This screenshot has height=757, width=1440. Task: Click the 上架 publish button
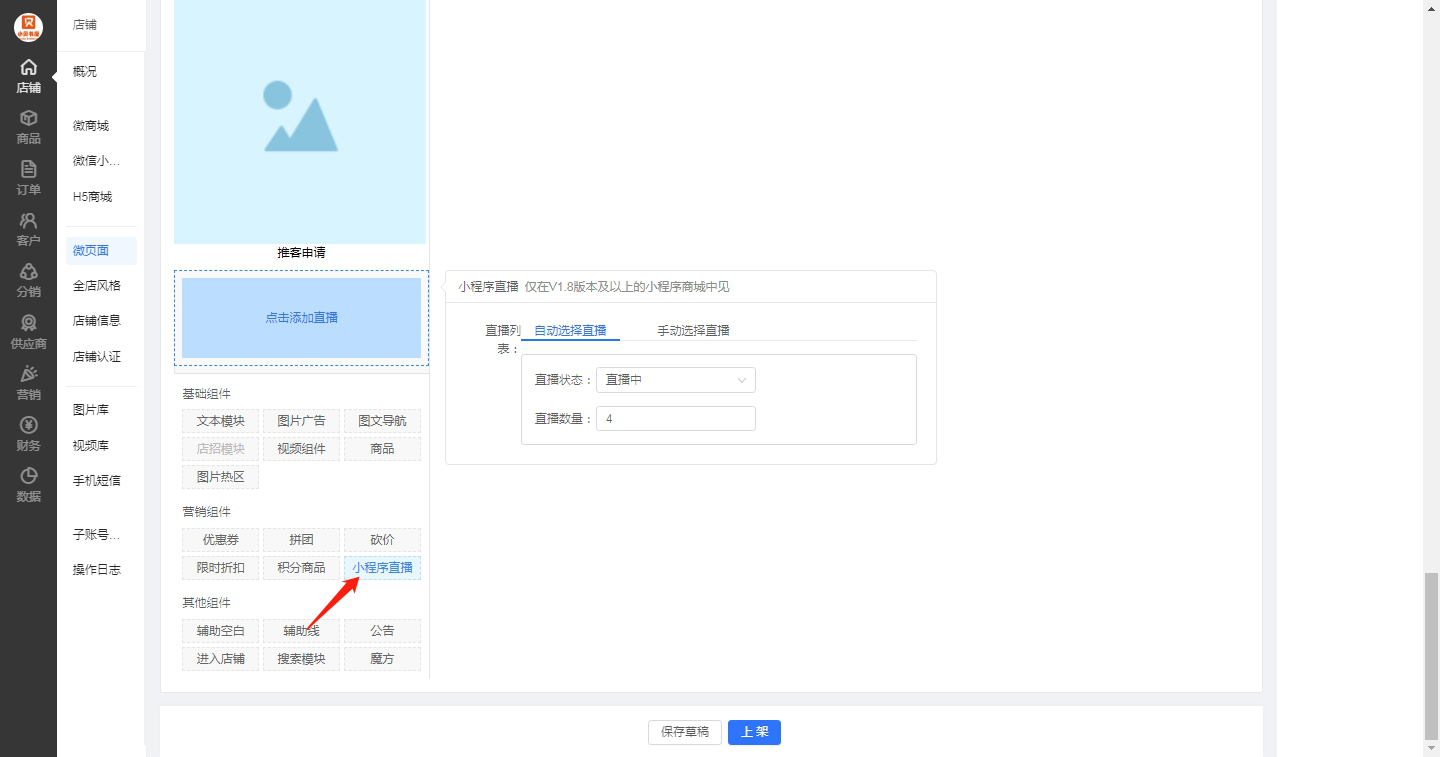[754, 732]
